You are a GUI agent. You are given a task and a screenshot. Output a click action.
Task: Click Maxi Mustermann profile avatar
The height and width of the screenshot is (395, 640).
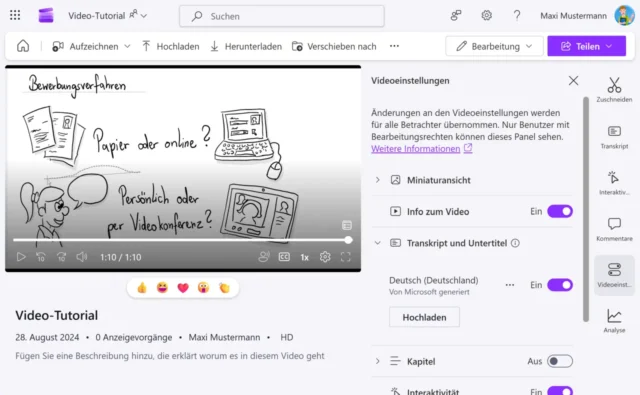click(x=624, y=16)
